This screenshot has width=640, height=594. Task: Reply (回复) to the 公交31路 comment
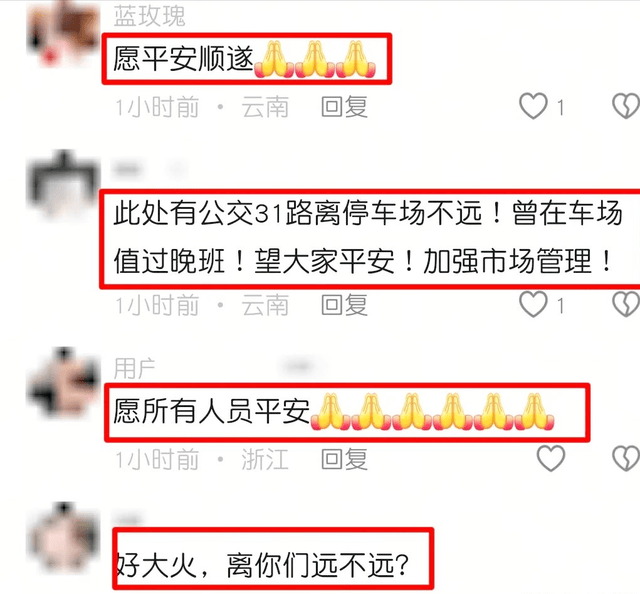(x=344, y=305)
